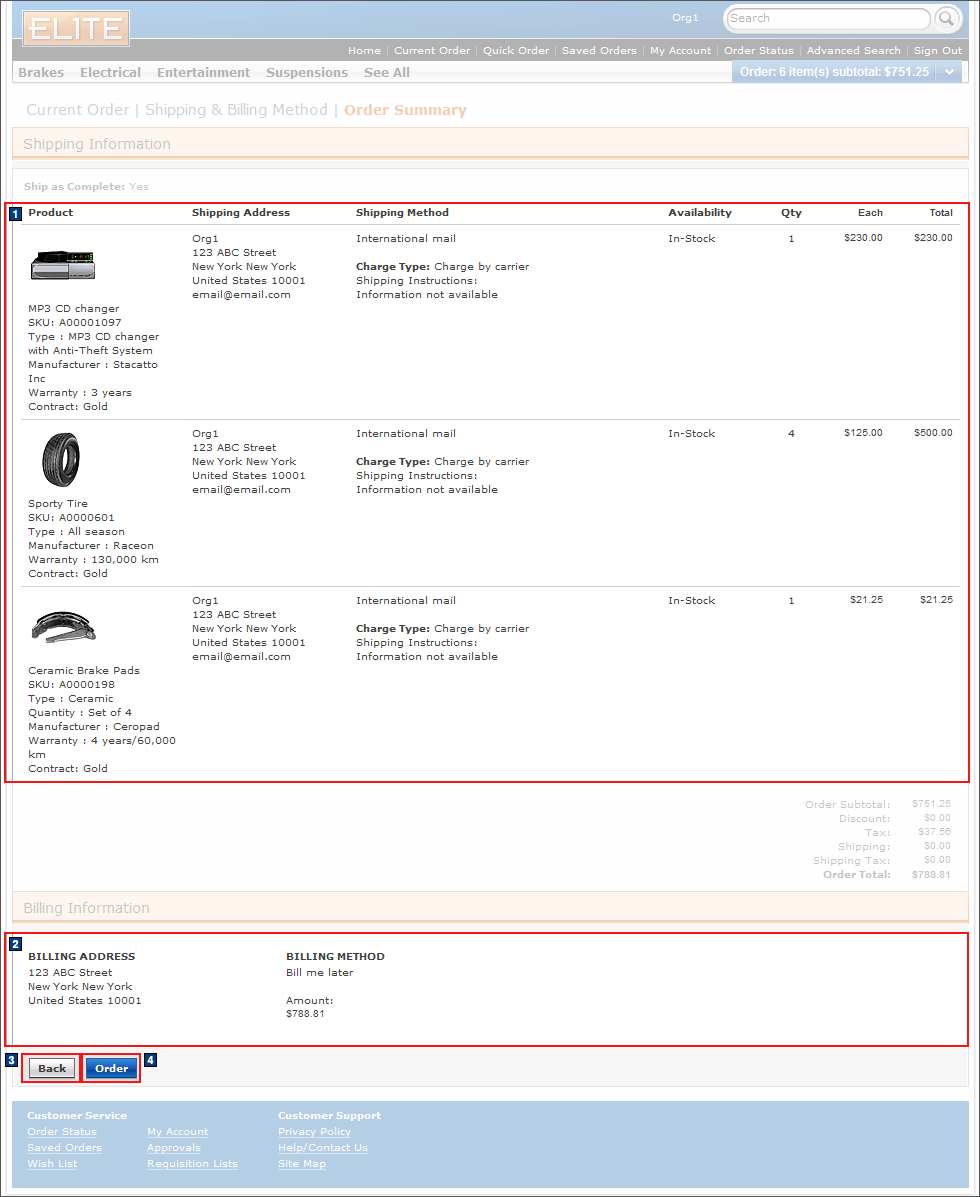Click the search magnifier icon
Screen dimensions: 980x1197
pyautogui.click(x=944, y=18)
